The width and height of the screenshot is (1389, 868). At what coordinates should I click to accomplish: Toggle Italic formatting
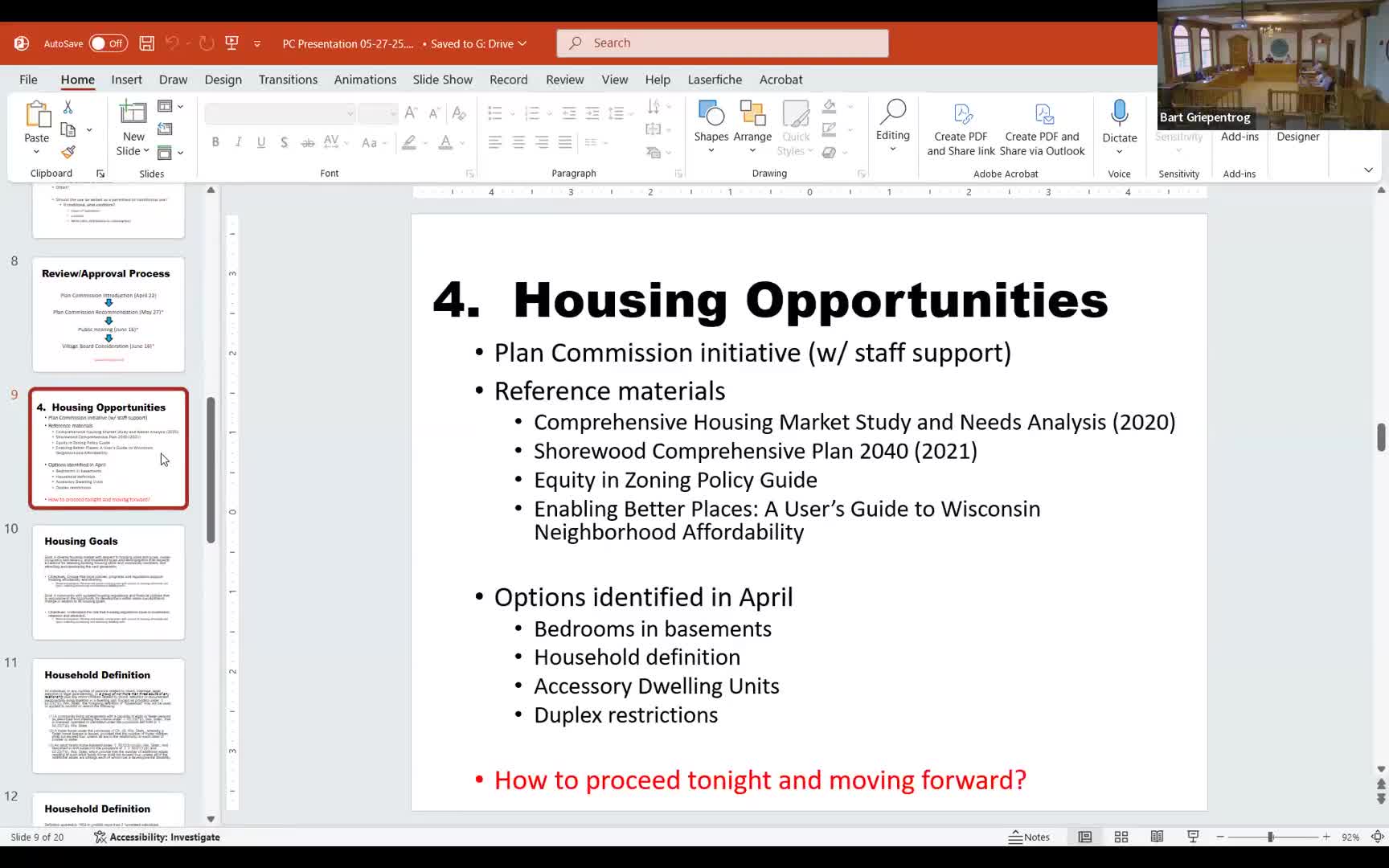238,141
